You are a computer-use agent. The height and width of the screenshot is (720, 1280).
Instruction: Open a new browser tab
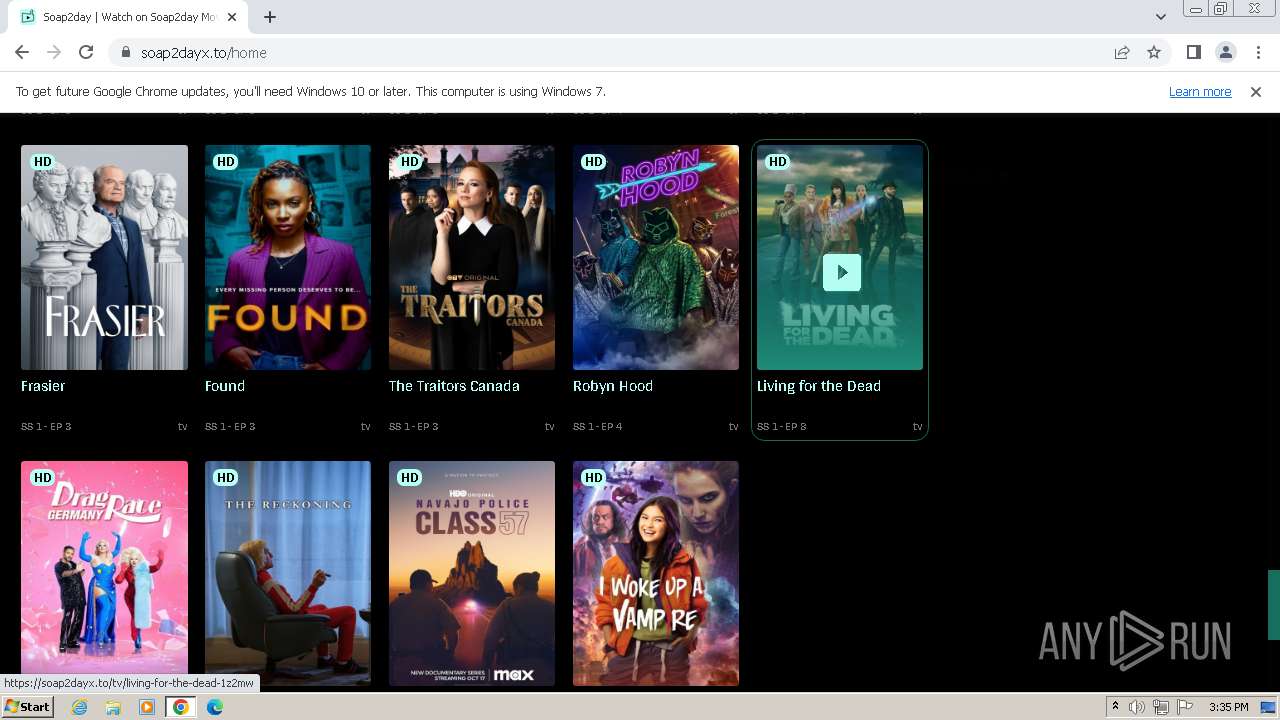(270, 17)
